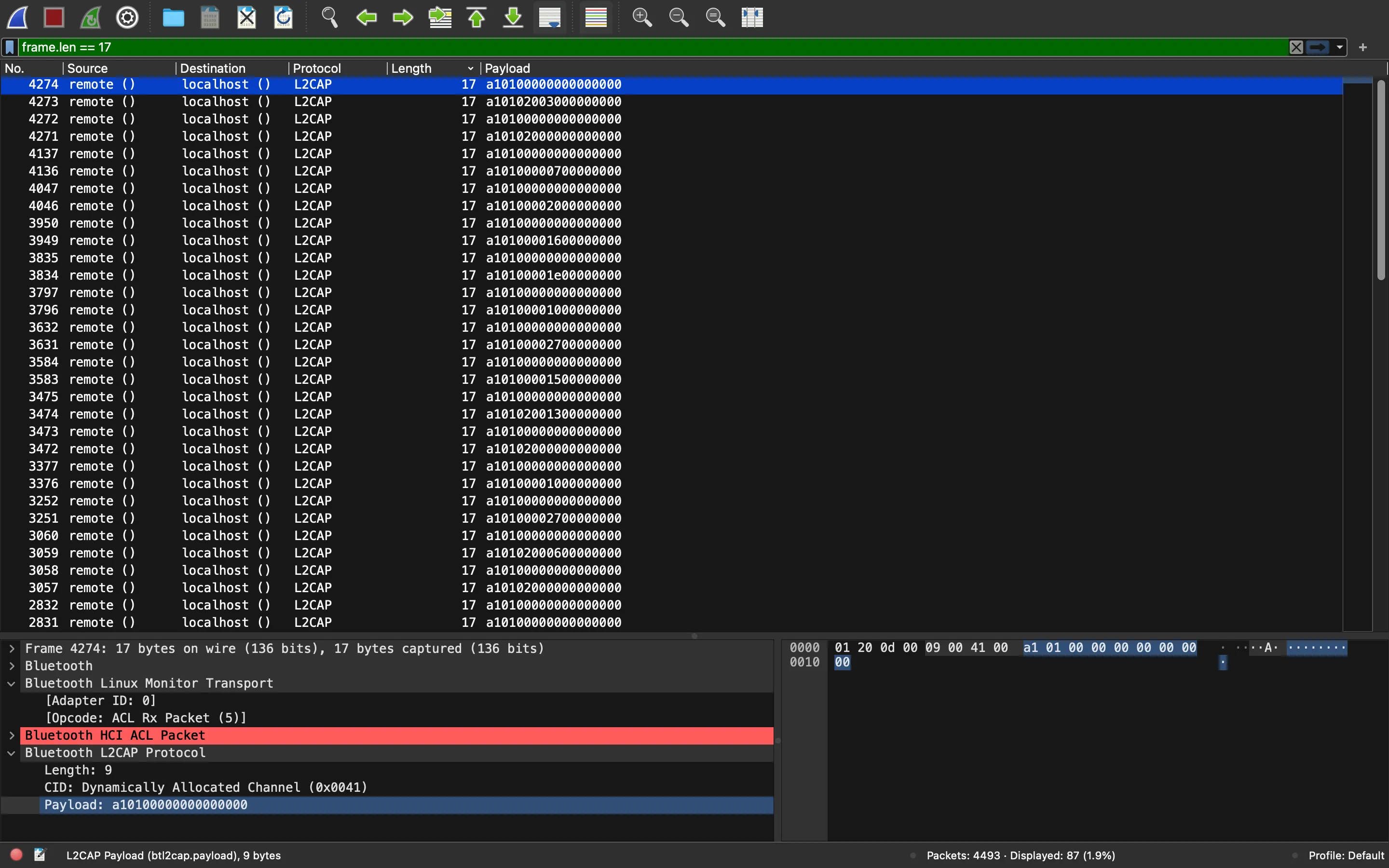Stop the running capture
Image resolution: width=1389 pixels, height=868 pixels.
54,17
